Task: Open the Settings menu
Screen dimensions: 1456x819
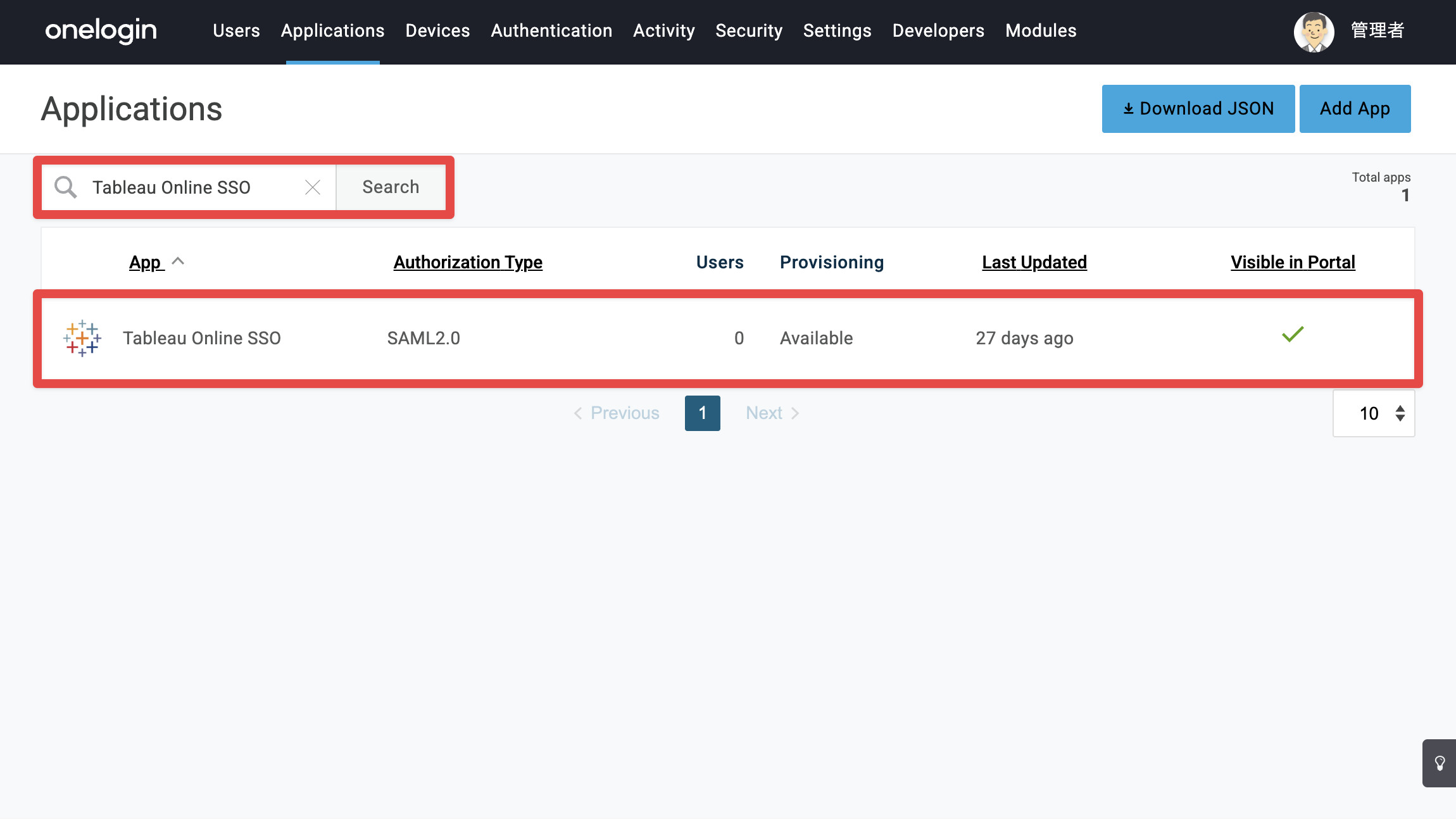Action: click(838, 30)
